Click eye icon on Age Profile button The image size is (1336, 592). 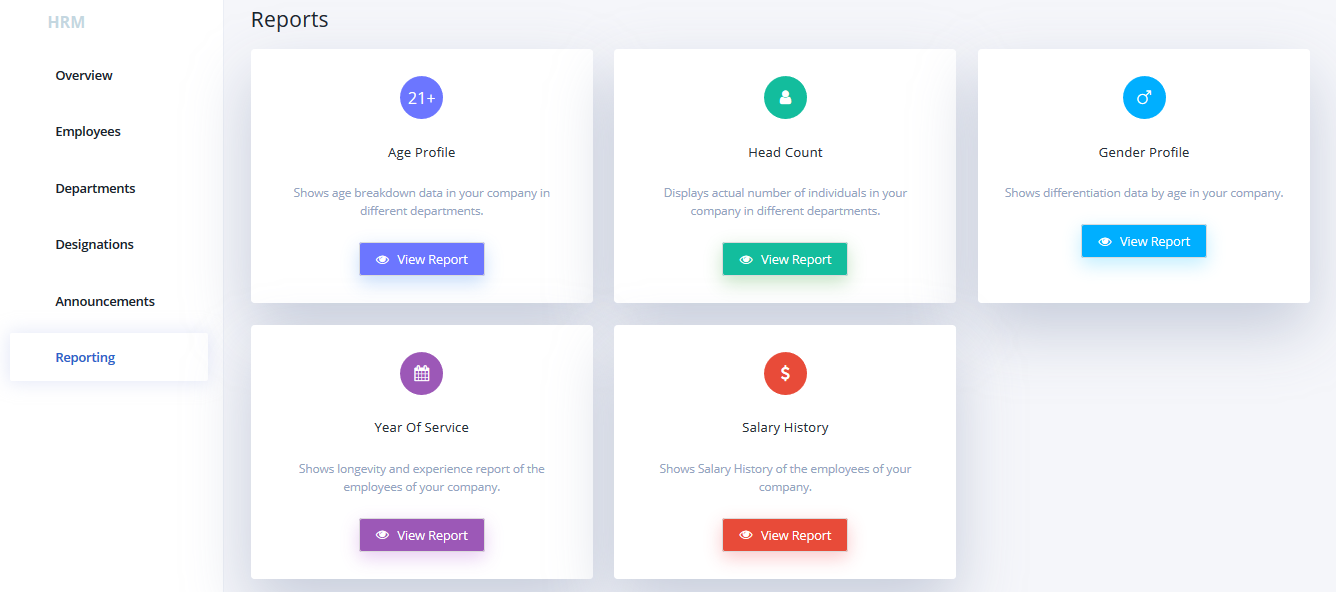pyautogui.click(x=382, y=260)
